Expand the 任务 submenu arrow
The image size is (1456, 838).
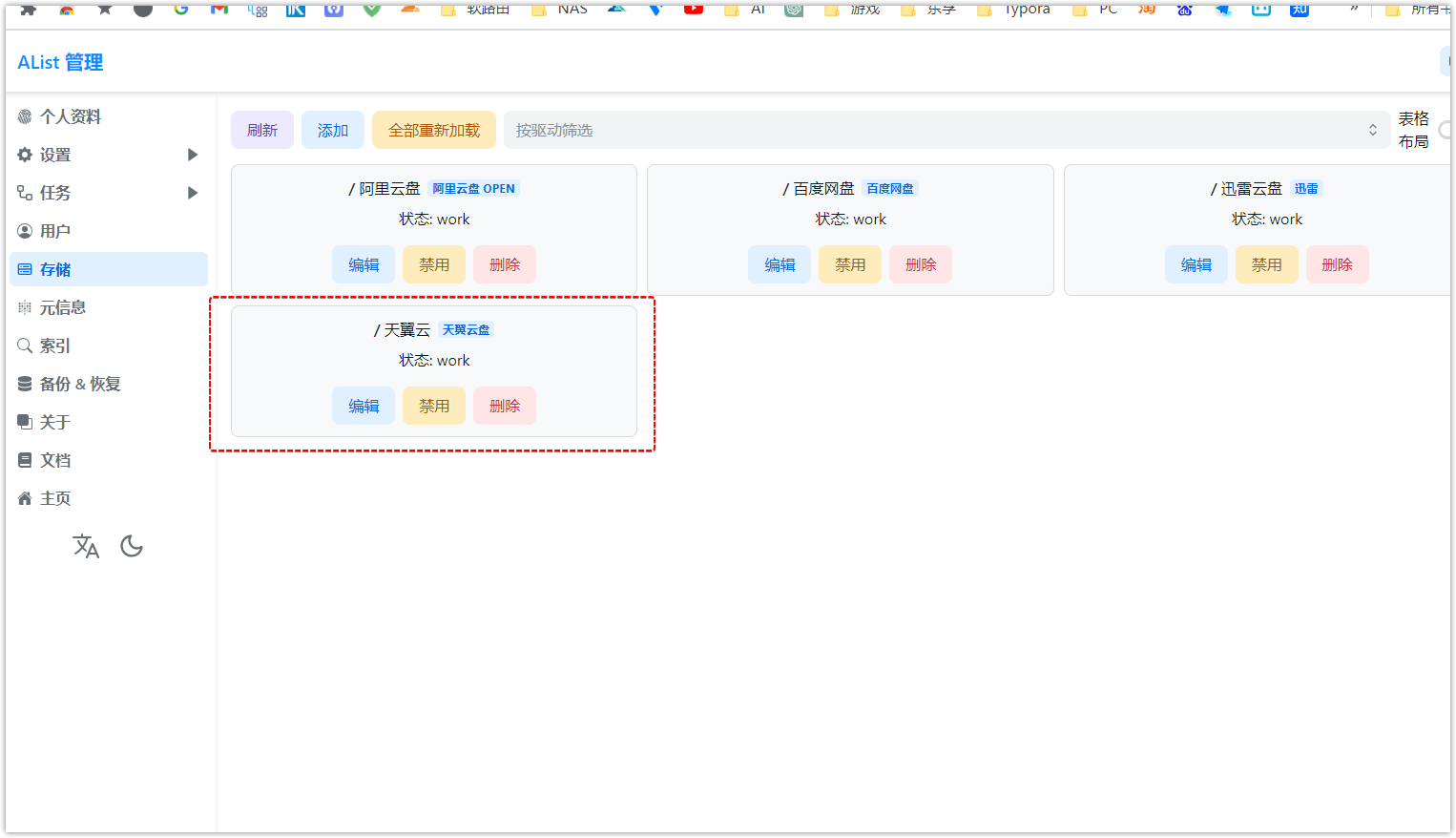[193, 193]
